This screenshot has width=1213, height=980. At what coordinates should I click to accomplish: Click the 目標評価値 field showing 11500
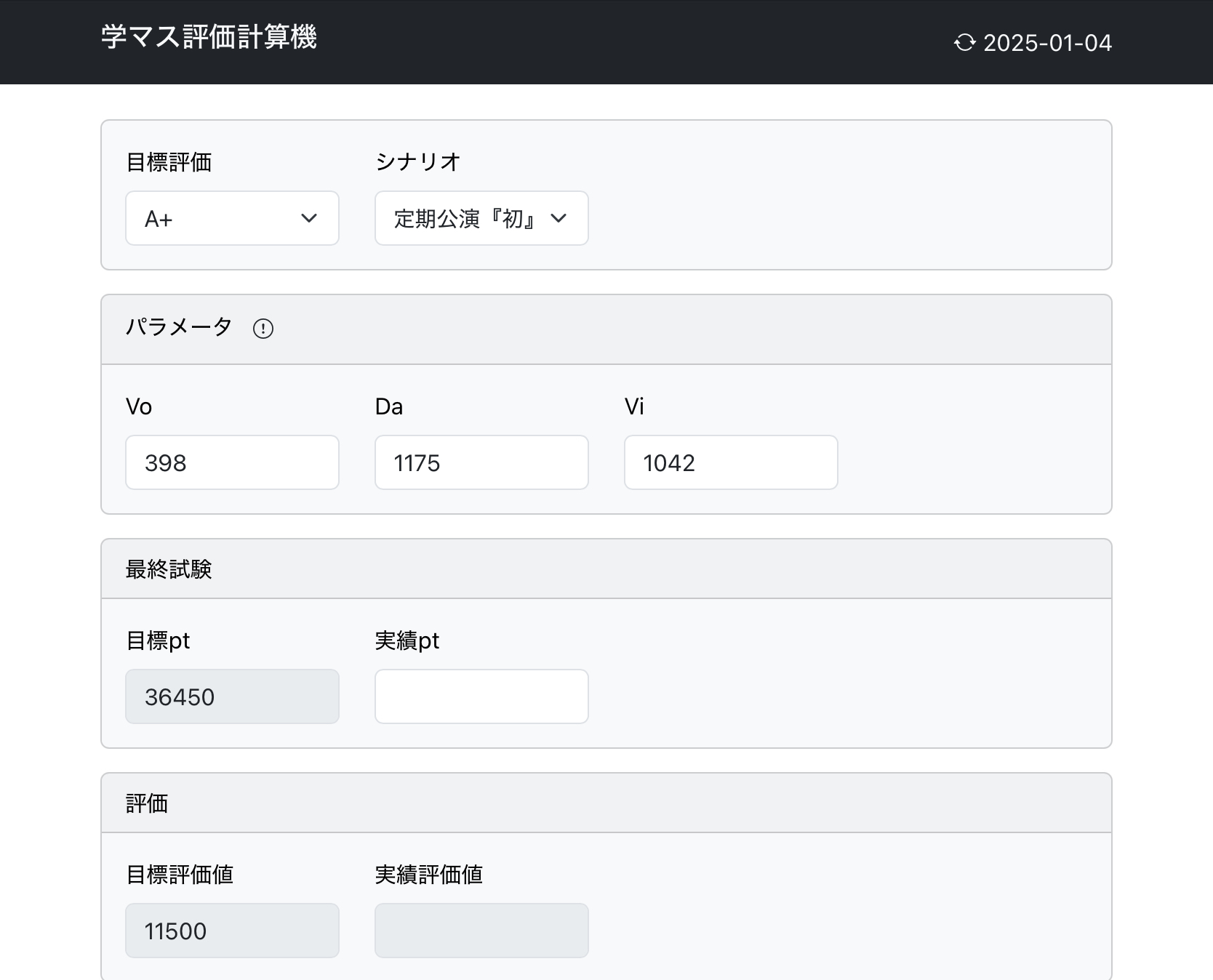[x=232, y=931]
